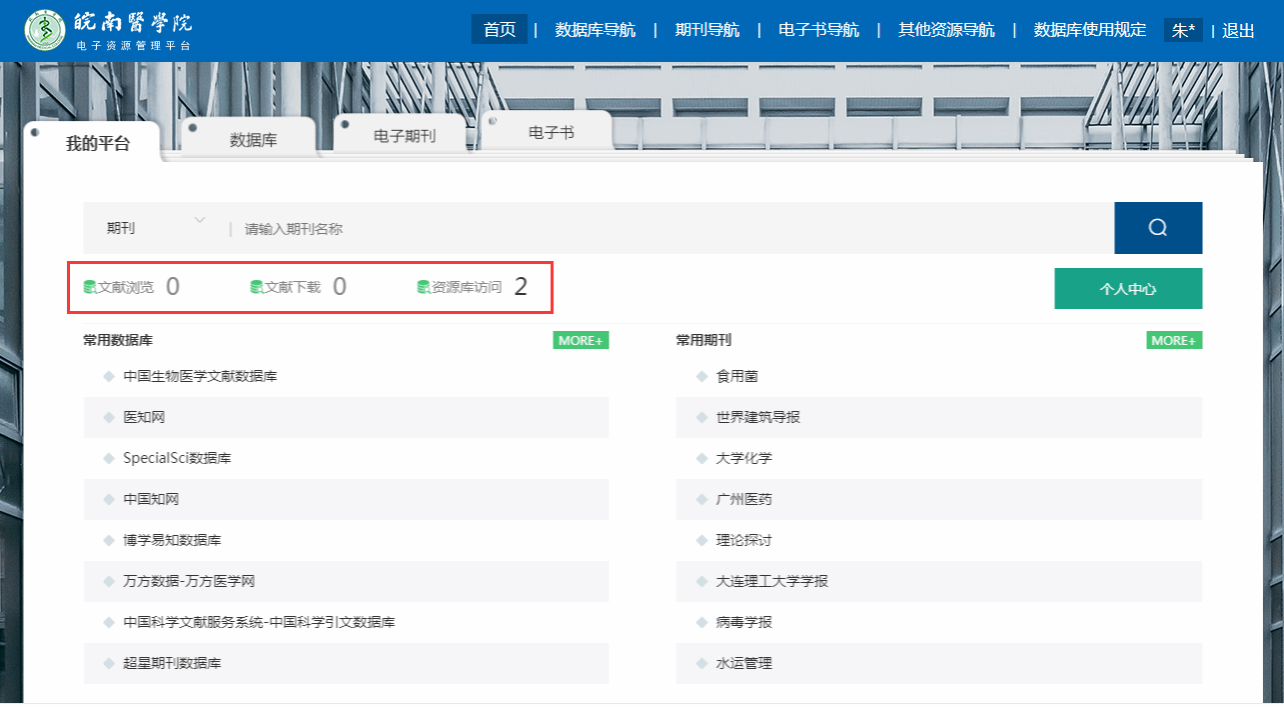Click the 常用期刊 heading
1284x707 pixels.
pos(704,341)
